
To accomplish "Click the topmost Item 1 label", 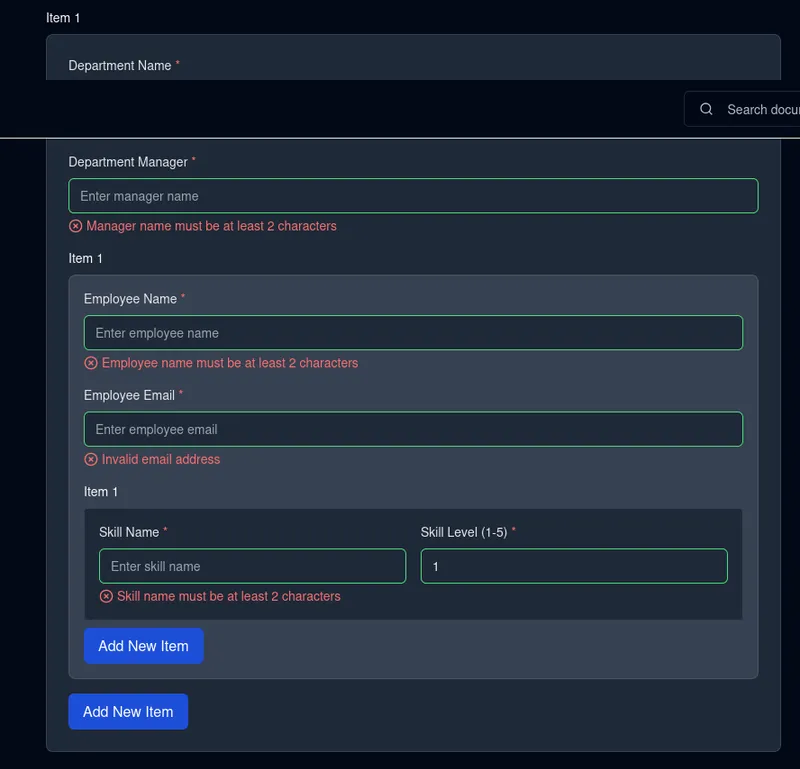I will 63,17.
